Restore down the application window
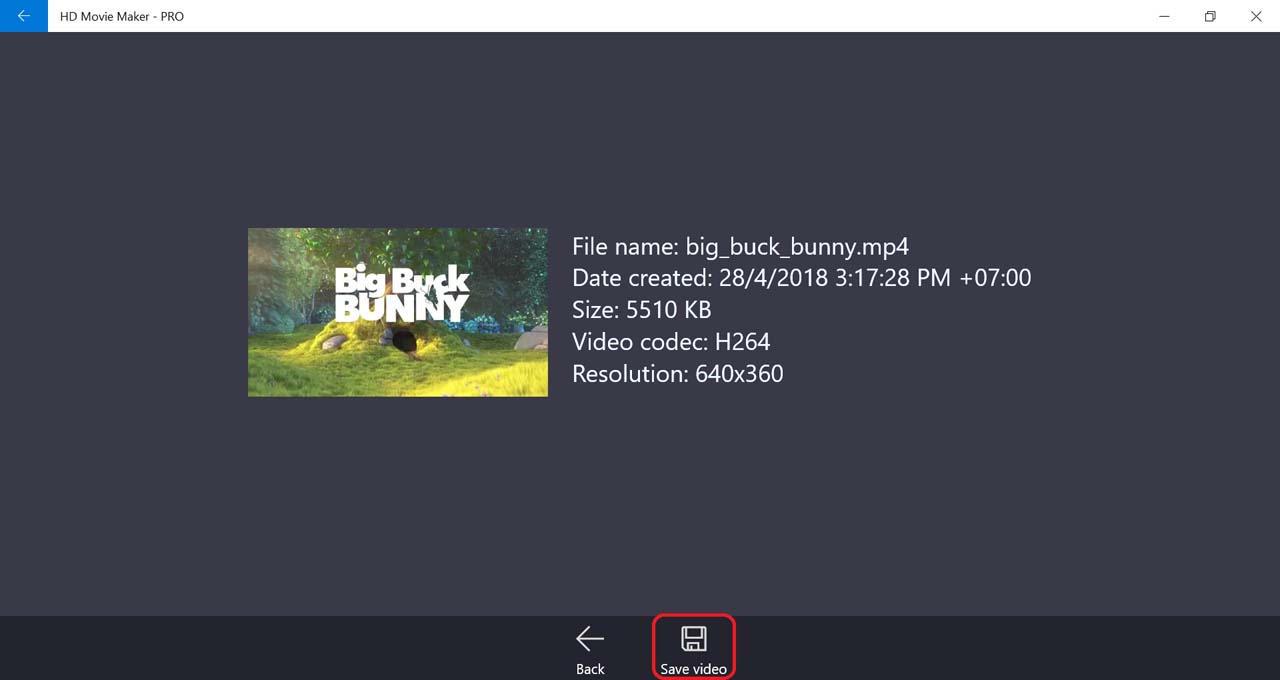The height and width of the screenshot is (680, 1280). coord(1210,16)
